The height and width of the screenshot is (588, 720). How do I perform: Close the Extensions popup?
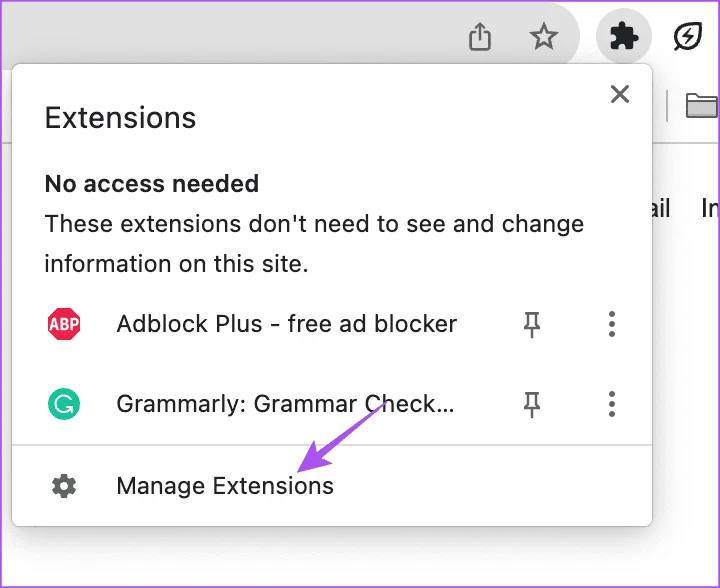620,94
